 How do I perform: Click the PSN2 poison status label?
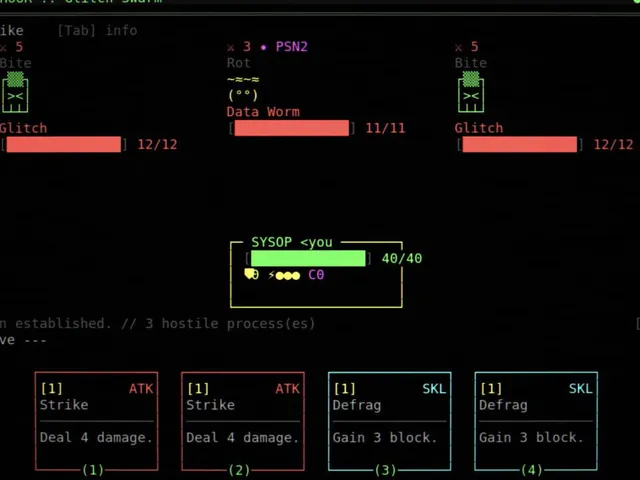tap(291, 47)
